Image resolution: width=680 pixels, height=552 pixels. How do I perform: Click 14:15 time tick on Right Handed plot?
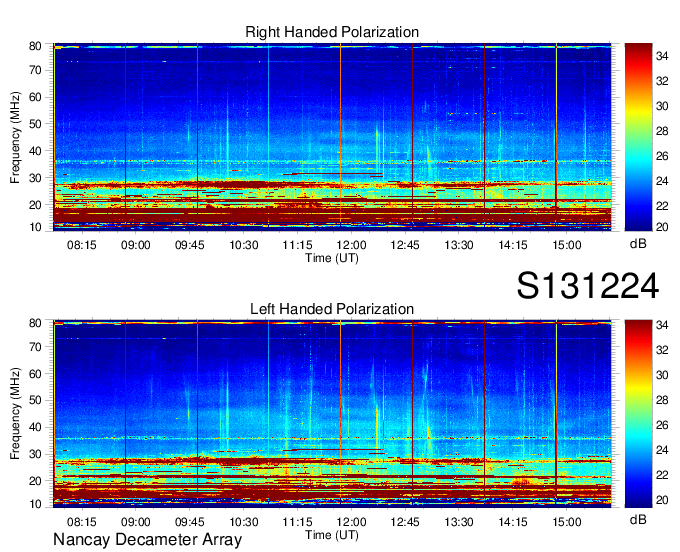tap(513, 245)
